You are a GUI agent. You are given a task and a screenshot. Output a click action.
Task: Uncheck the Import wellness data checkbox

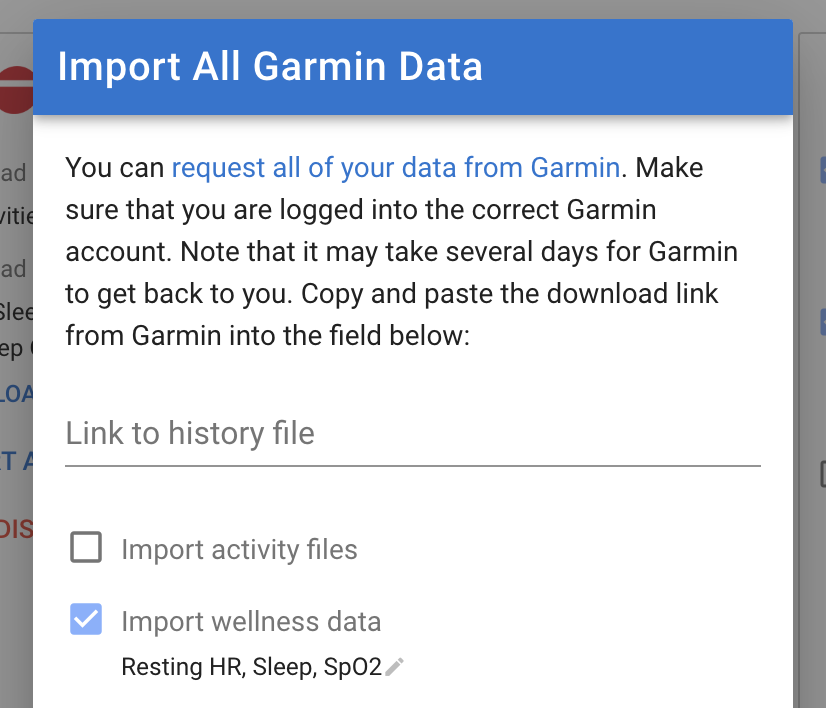[x=86, y=619]
